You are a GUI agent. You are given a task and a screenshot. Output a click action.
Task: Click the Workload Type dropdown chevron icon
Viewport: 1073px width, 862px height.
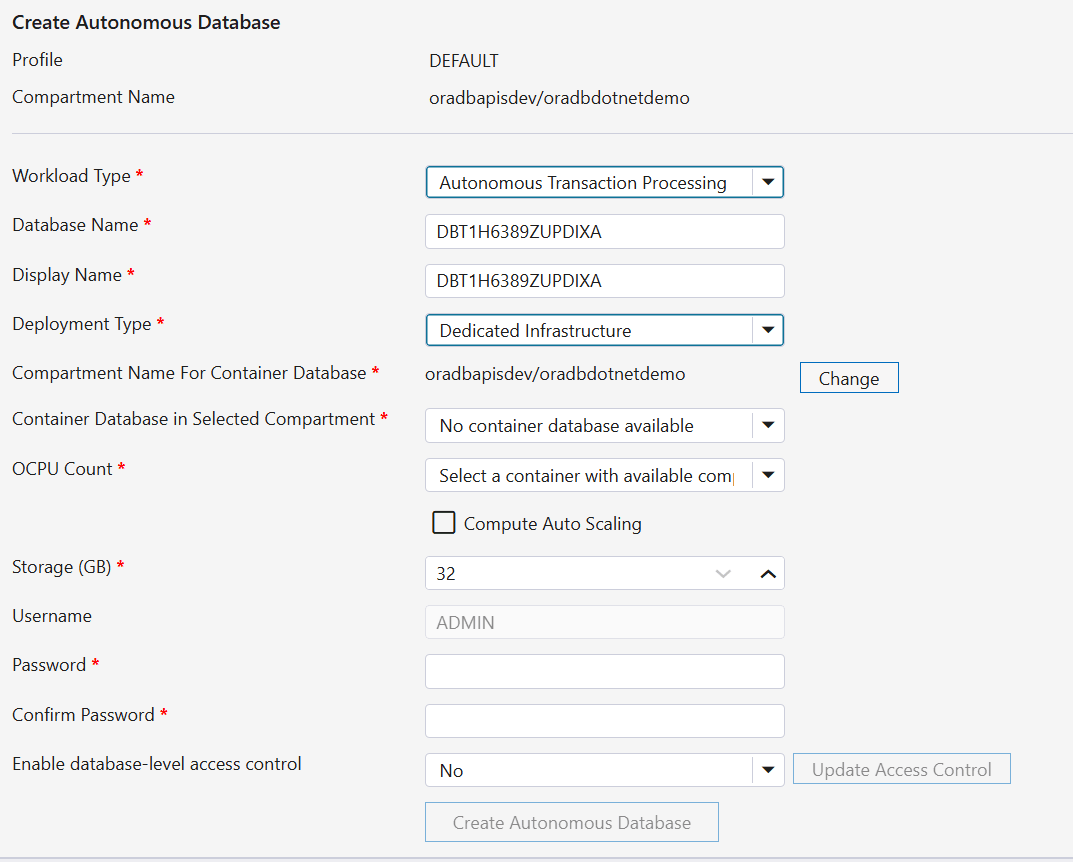768,182
